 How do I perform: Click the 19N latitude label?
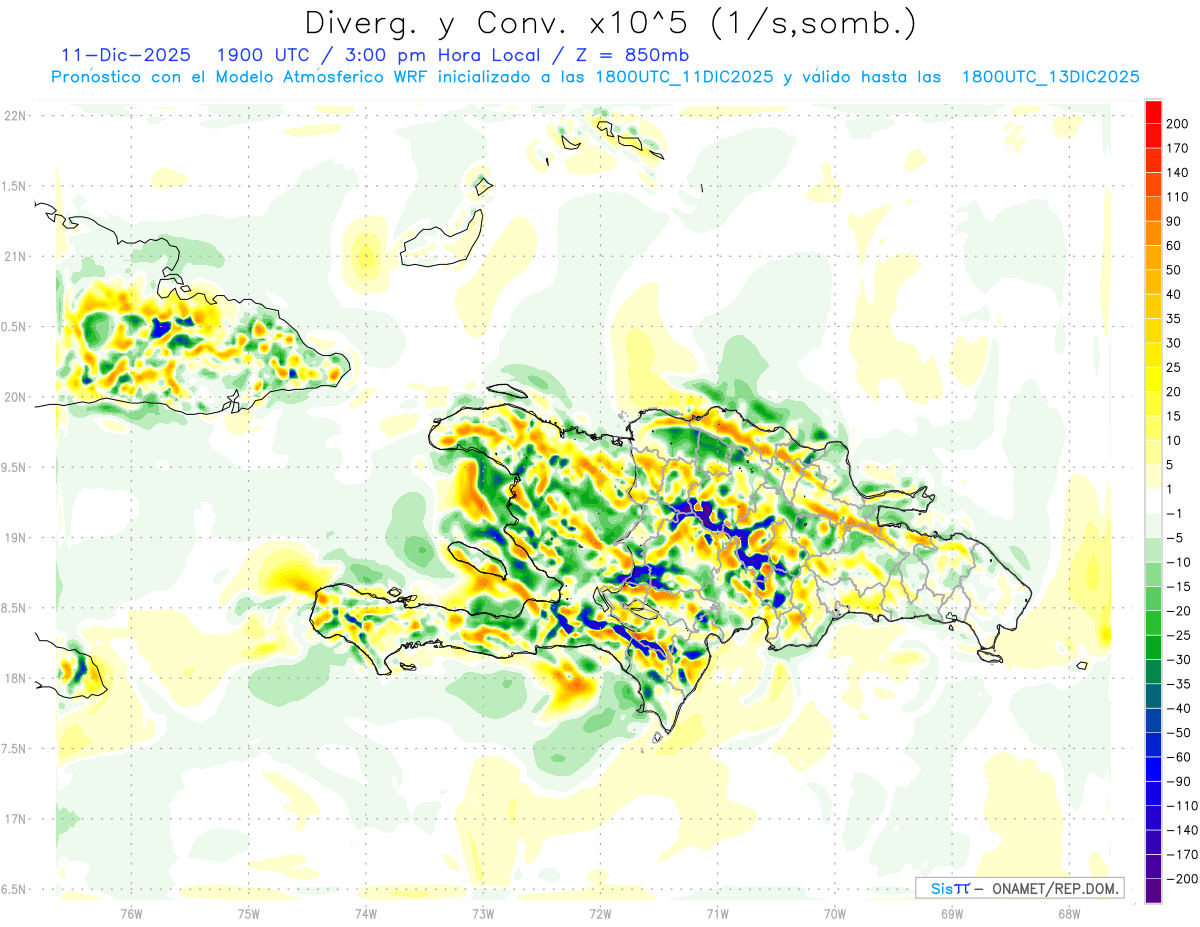point(17,537)
